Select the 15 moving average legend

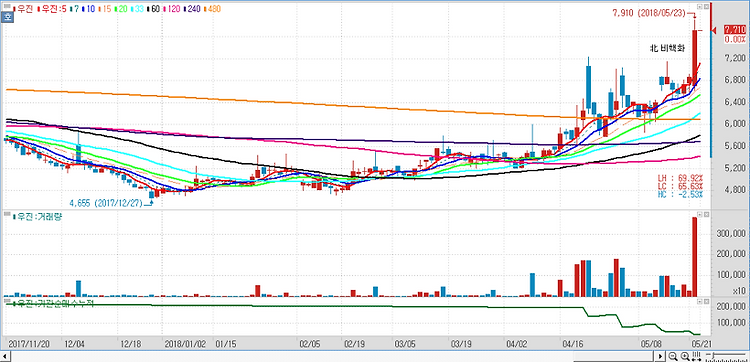coord(106,9)
